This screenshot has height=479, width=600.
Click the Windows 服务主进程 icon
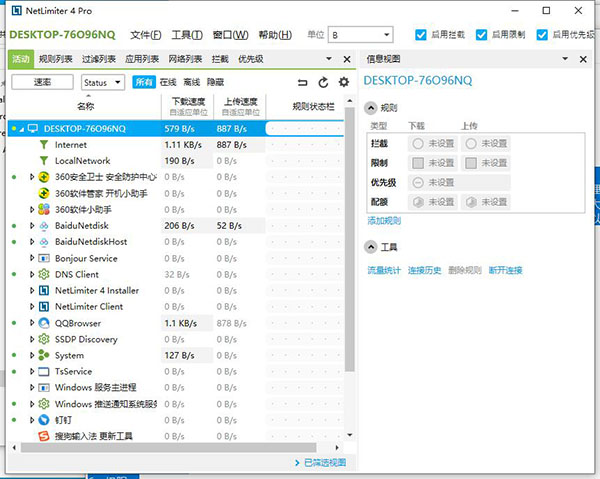click(44, 388)
